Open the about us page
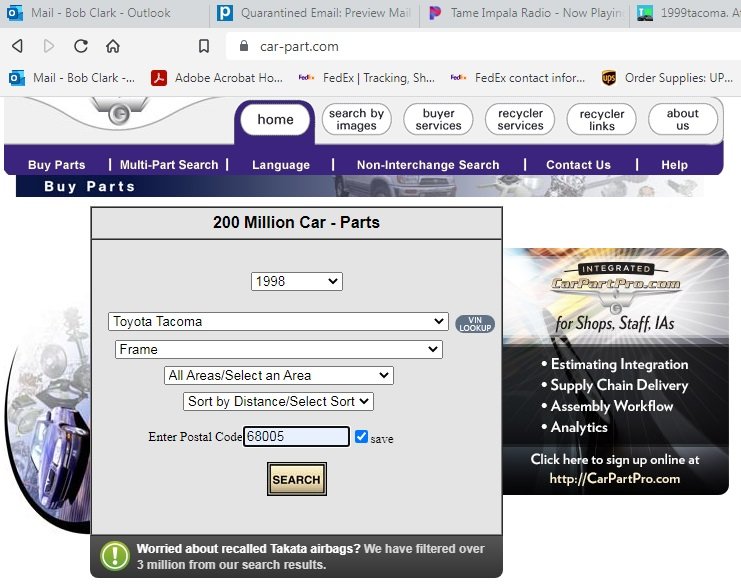The width and height of the screenshot is (741, 587). coord(683,119)
